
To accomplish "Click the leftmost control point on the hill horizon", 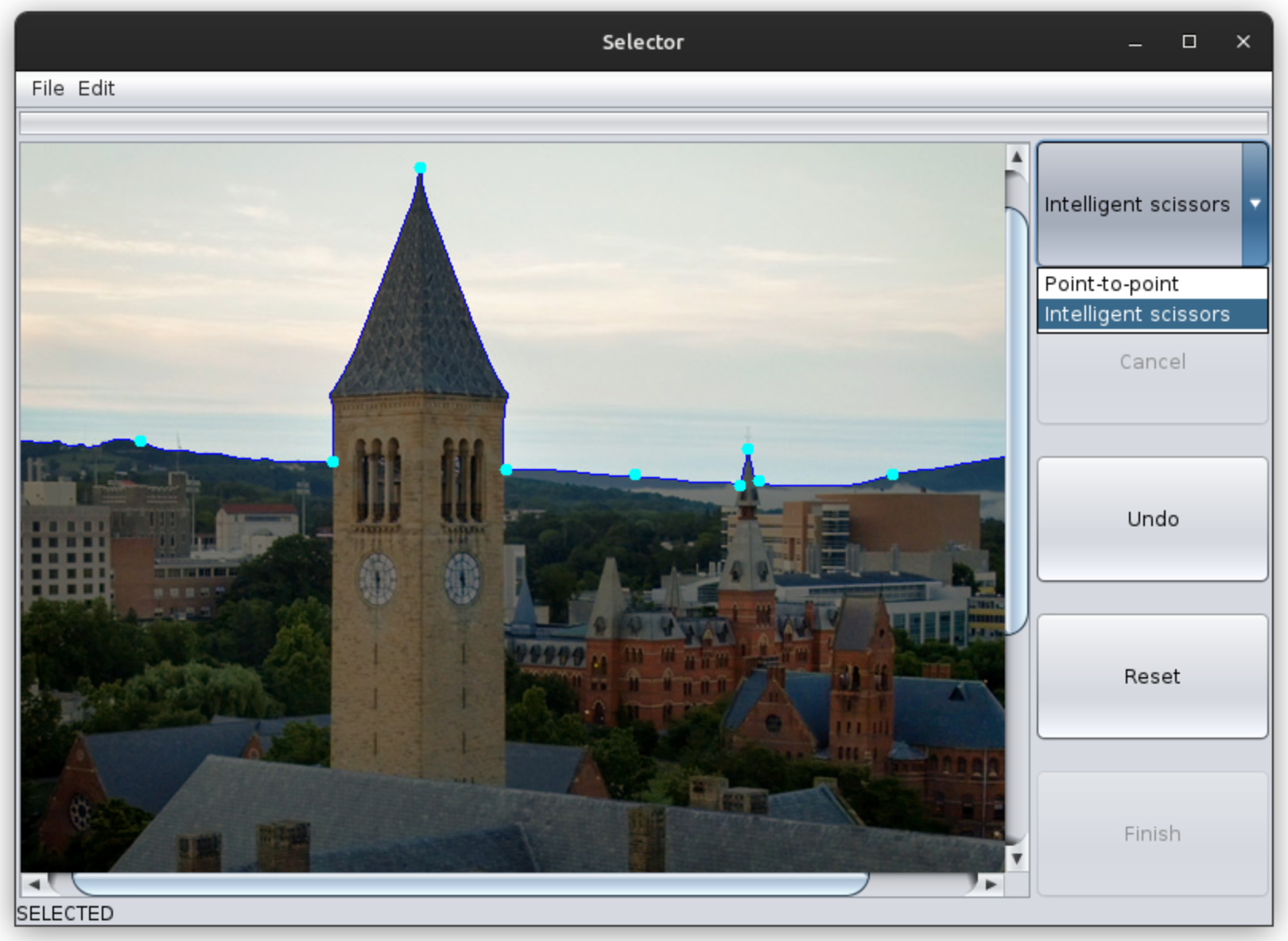I will coord(141,441).
